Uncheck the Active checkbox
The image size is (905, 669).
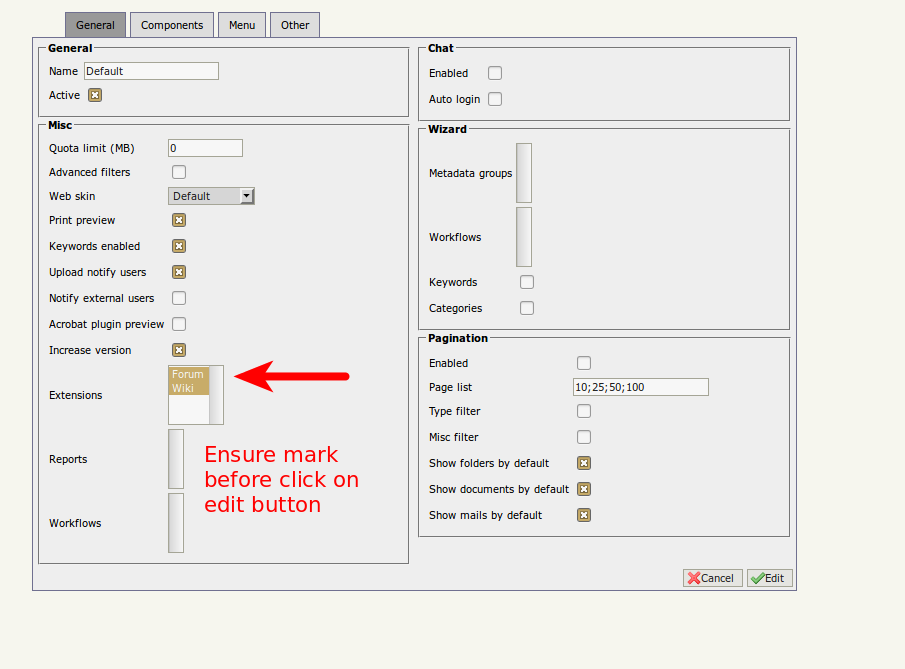coord(95,95)
